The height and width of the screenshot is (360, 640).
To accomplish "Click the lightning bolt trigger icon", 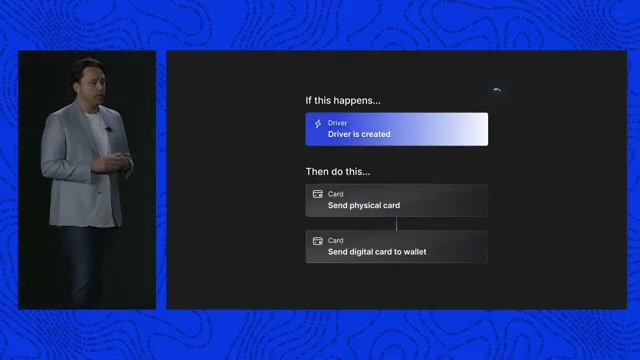I will pos(318,124).
